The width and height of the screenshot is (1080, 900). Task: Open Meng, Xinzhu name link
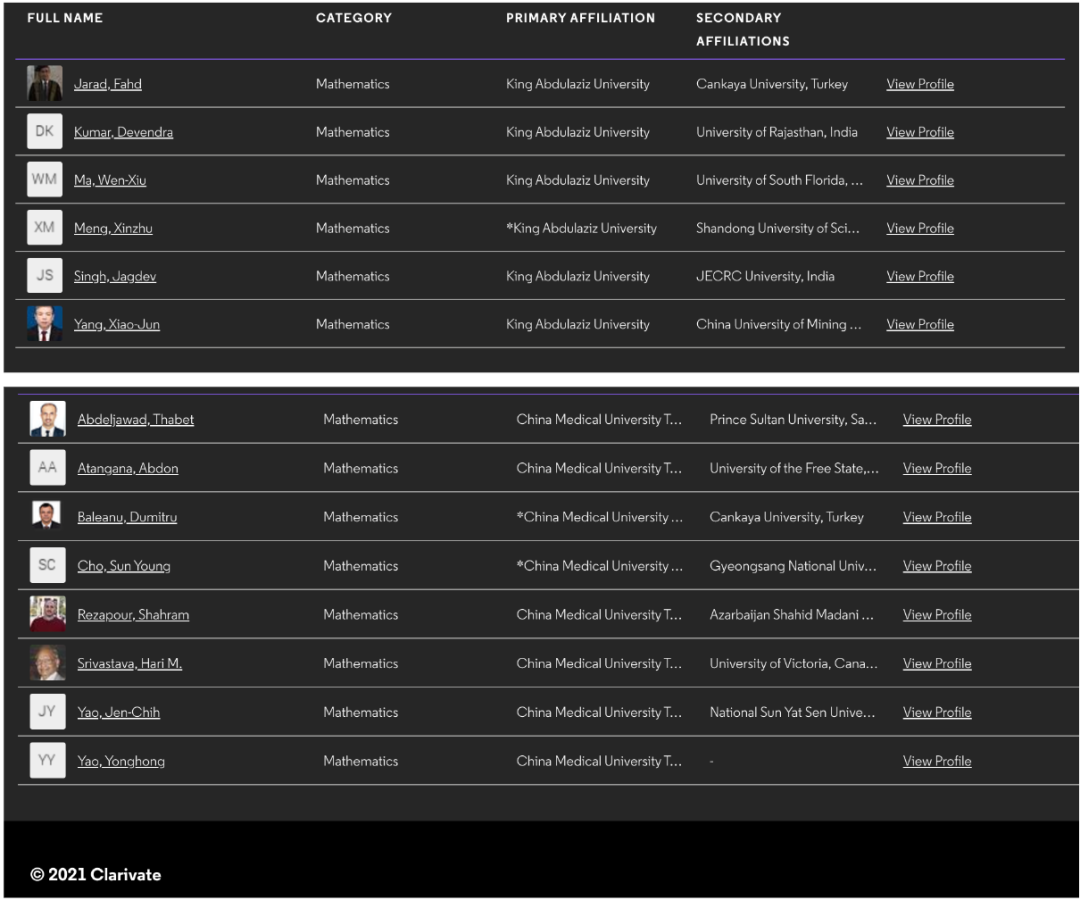[113, 229]
